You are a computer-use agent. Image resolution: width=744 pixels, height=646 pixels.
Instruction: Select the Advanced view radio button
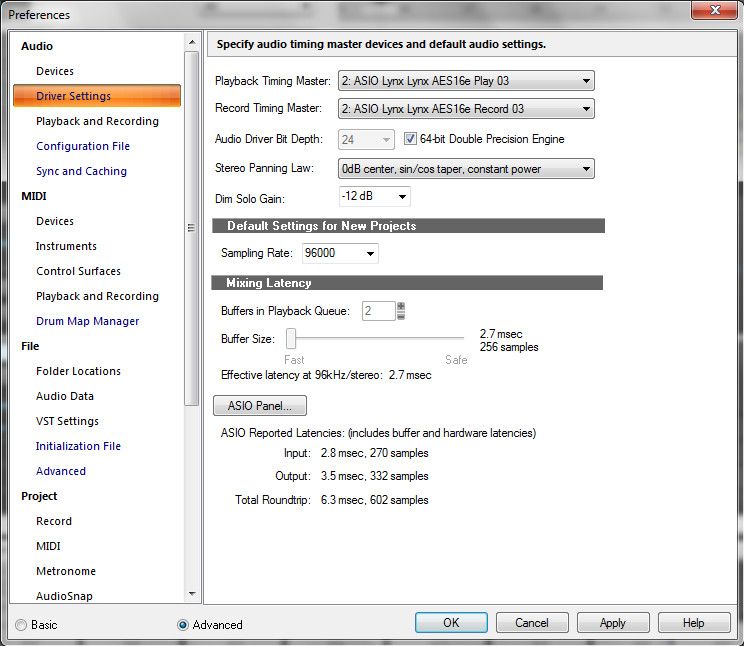click(x=182, y=625)
